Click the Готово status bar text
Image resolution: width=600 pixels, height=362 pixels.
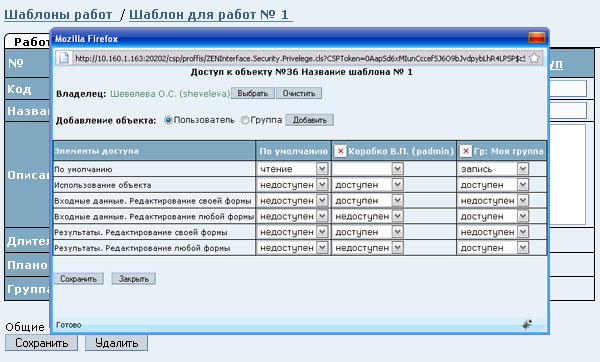click(68, 325)
